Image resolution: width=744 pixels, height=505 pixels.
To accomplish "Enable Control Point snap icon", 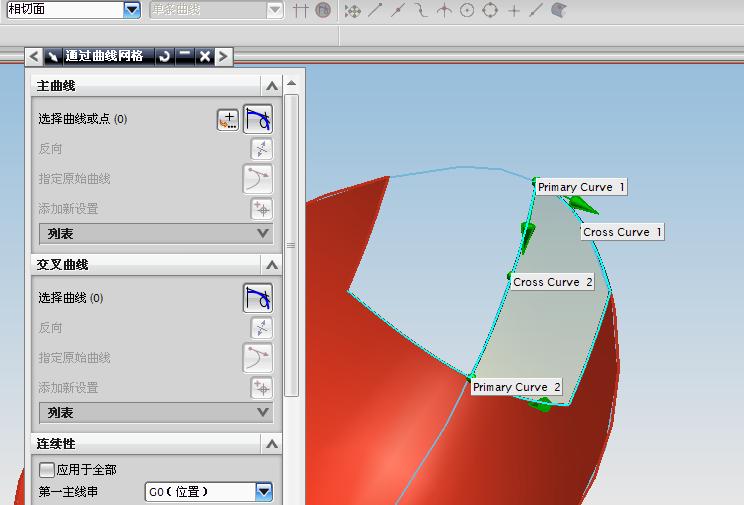I will coord(421,10).
